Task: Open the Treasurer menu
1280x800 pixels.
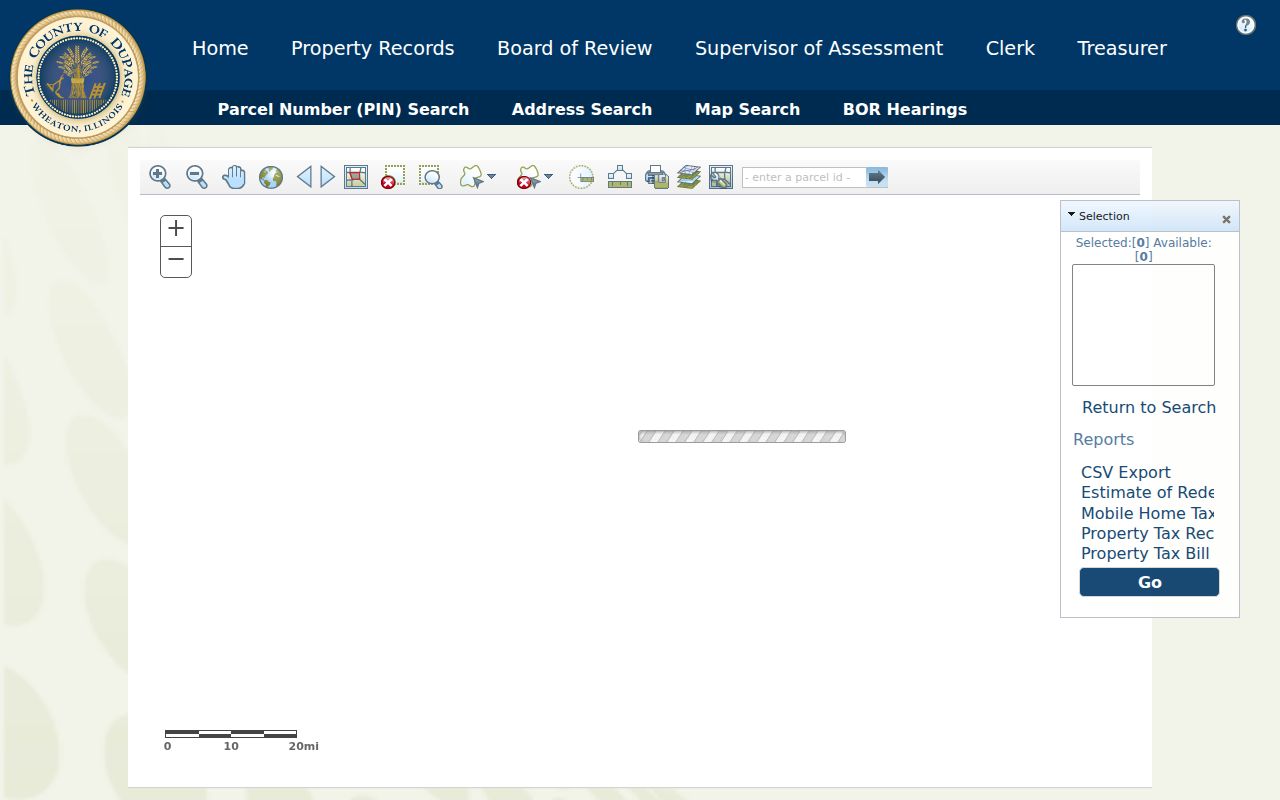Action: (x=1122, y=48)
